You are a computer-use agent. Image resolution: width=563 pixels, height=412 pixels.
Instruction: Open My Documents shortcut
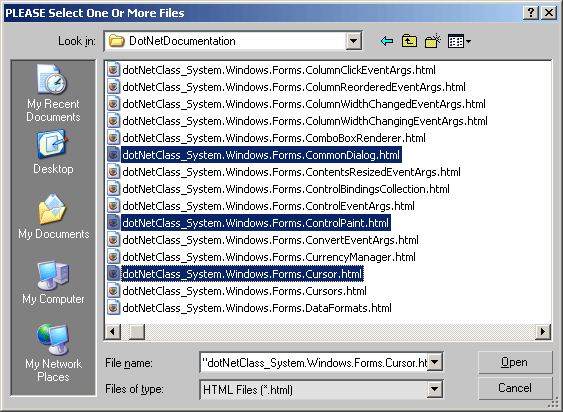pos(53,217)
